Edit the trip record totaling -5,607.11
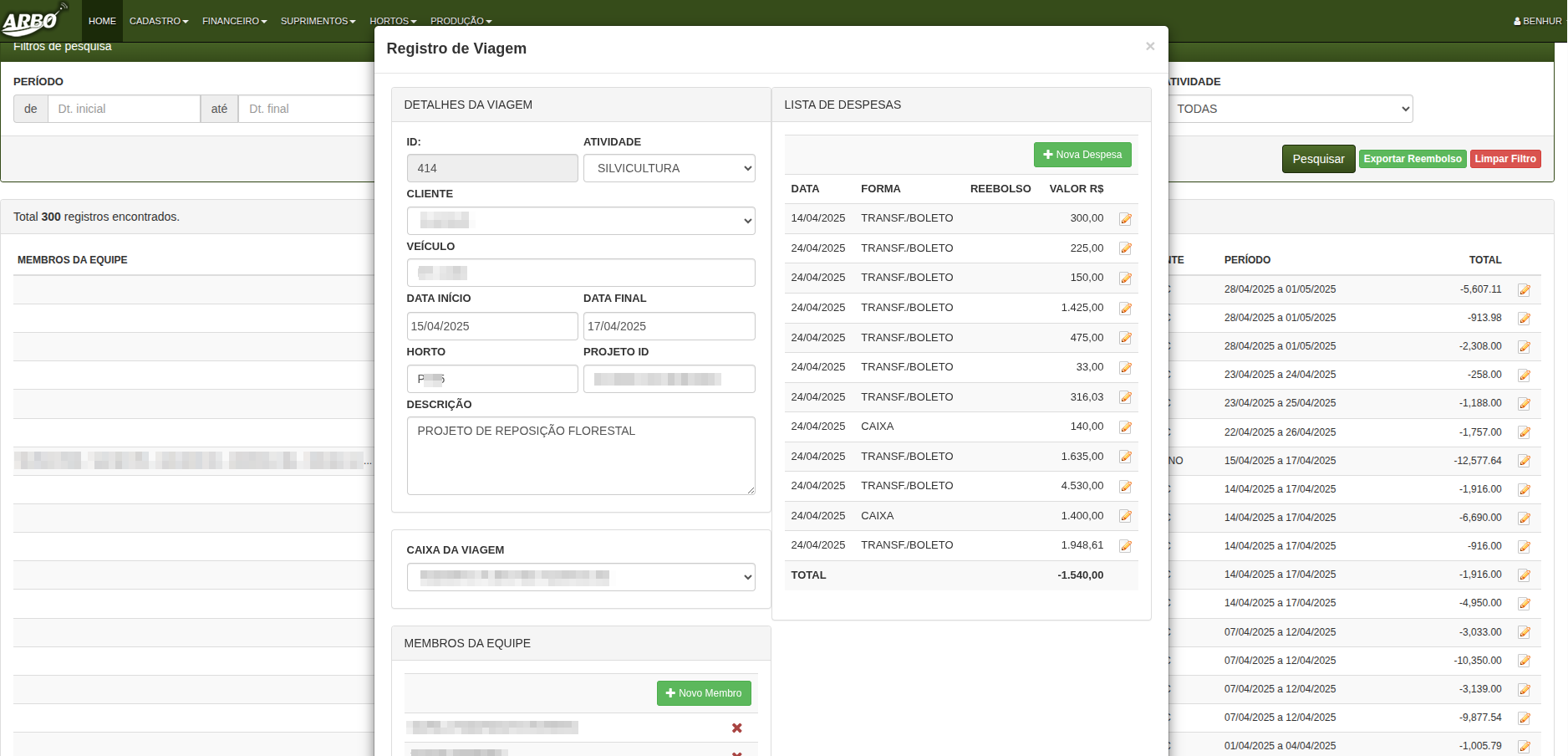Viewport: 1568px width, 756px height. (x=1524, y=290)
